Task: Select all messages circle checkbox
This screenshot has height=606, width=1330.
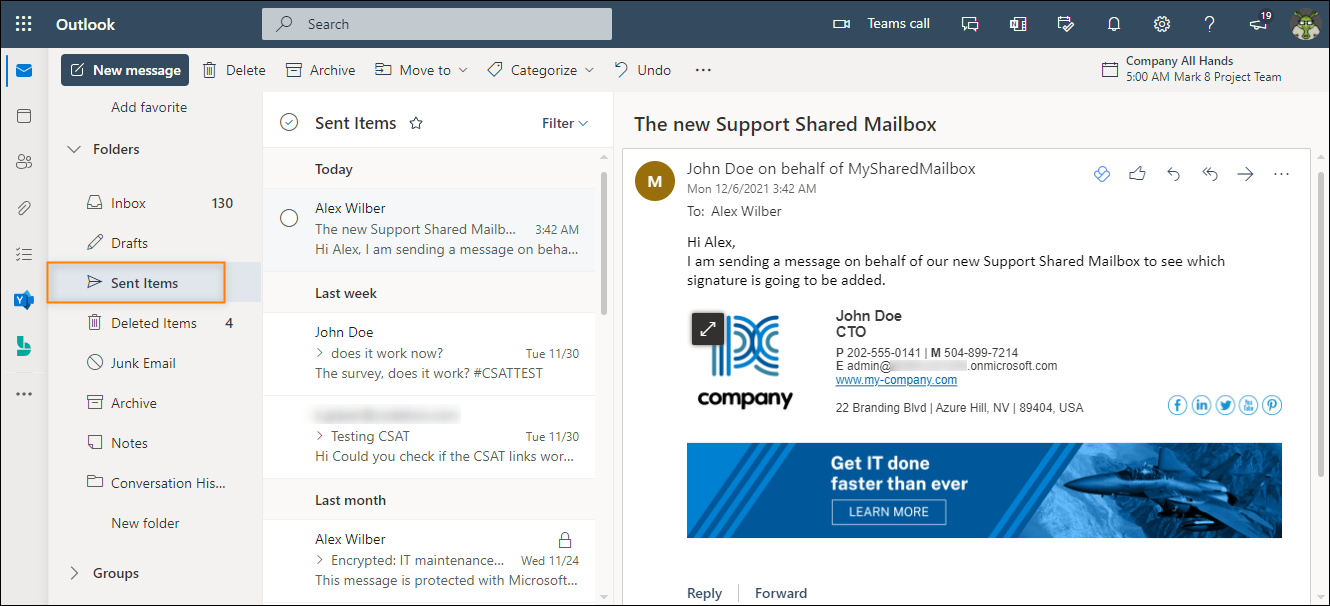Action: (x=289, y=123)
